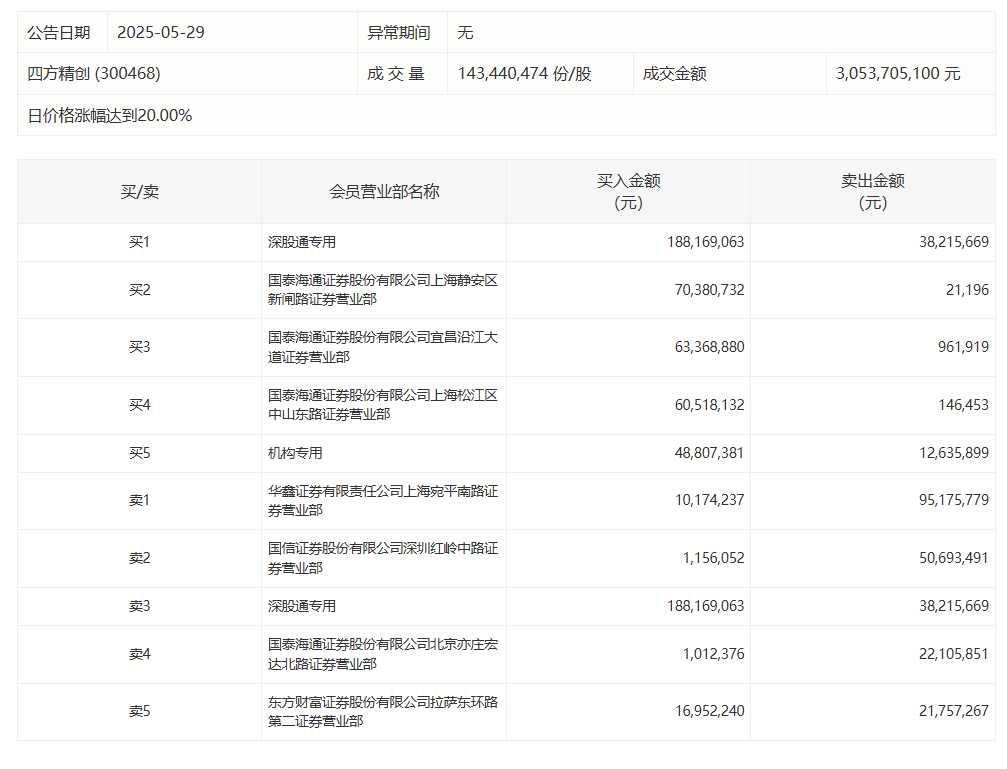The image size is (1007, 769).
Task: Click the 会员营业部名称 column header
Action: [384, 192]
